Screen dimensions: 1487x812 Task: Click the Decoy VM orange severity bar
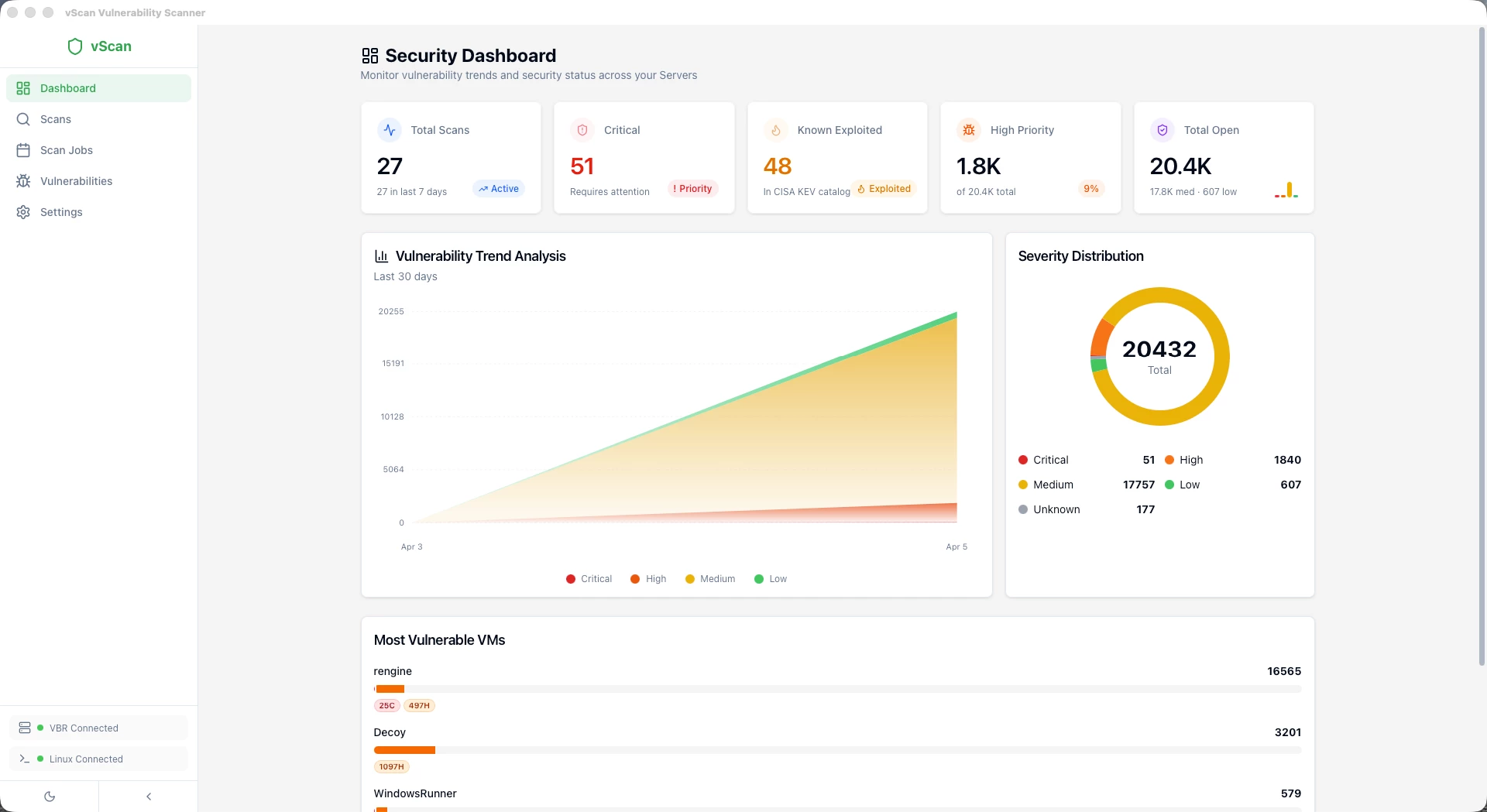[404, 750]
